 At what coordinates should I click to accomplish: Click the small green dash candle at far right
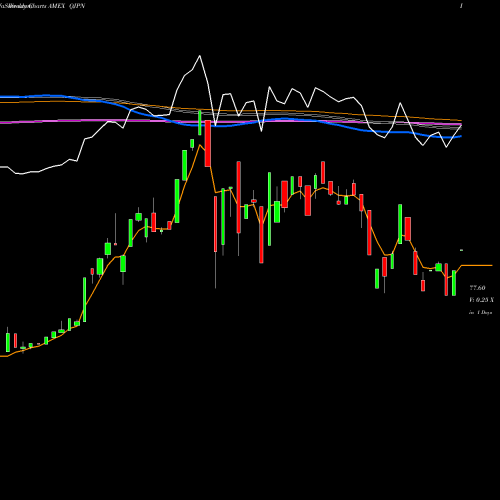point(462,250)
